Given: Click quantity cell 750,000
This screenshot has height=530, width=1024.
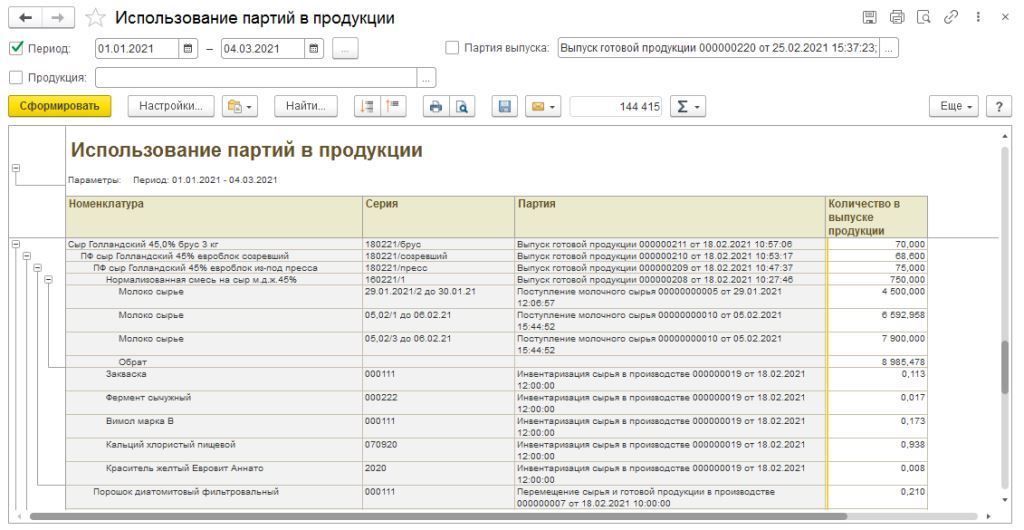Looking at the screenshot, I should pyautogui.click(x=877, y=279).
